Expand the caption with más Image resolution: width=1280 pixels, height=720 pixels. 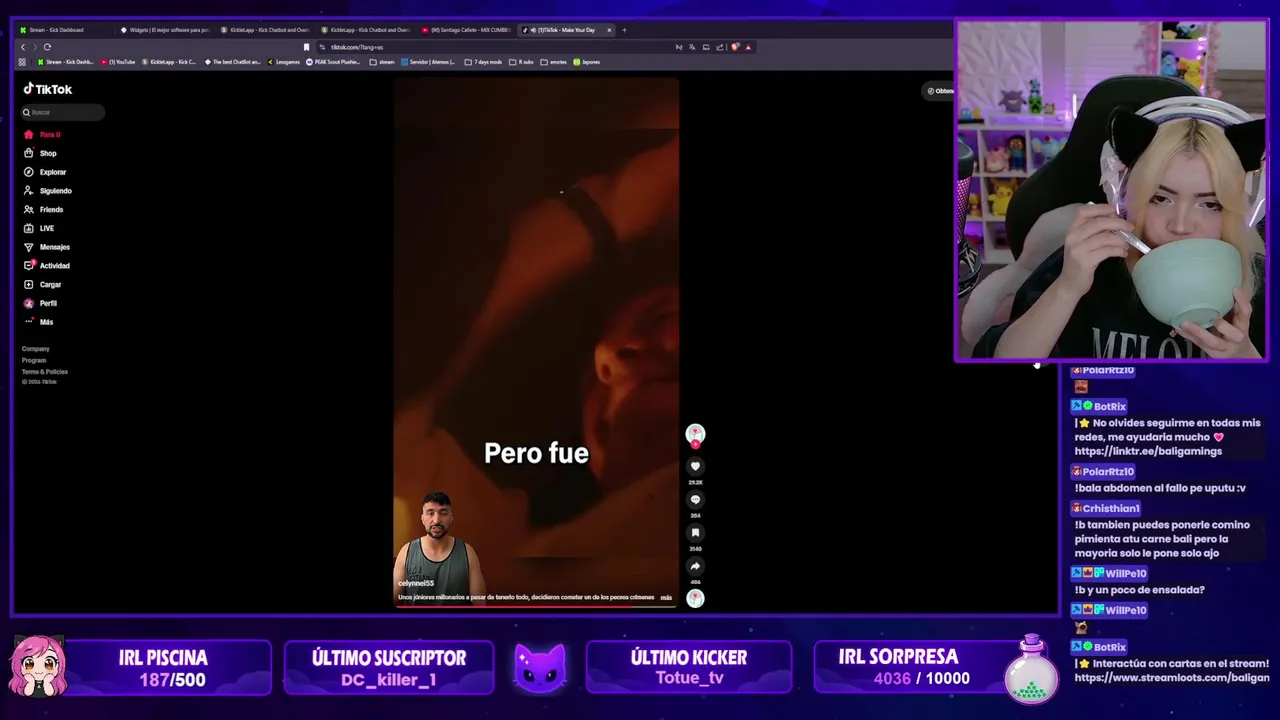coord(666,597)
